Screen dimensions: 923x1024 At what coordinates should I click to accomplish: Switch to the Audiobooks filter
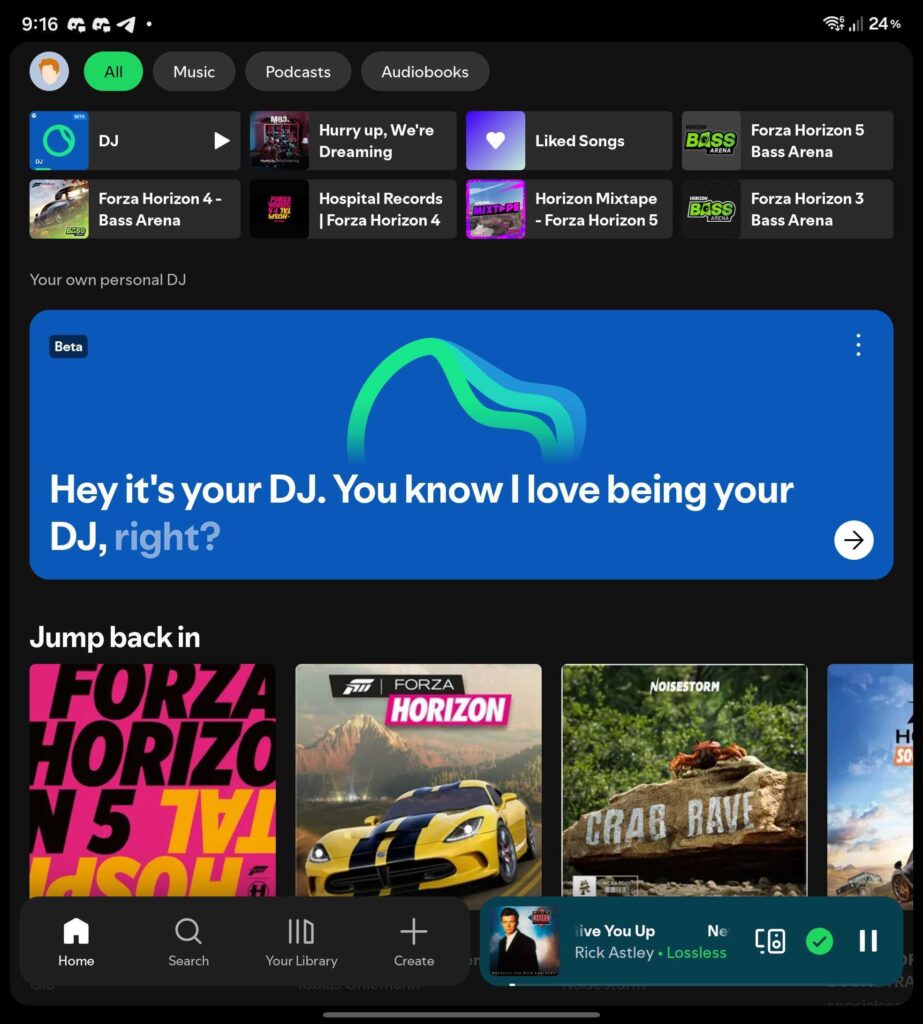pyautogui.click(x=425, y=71)
